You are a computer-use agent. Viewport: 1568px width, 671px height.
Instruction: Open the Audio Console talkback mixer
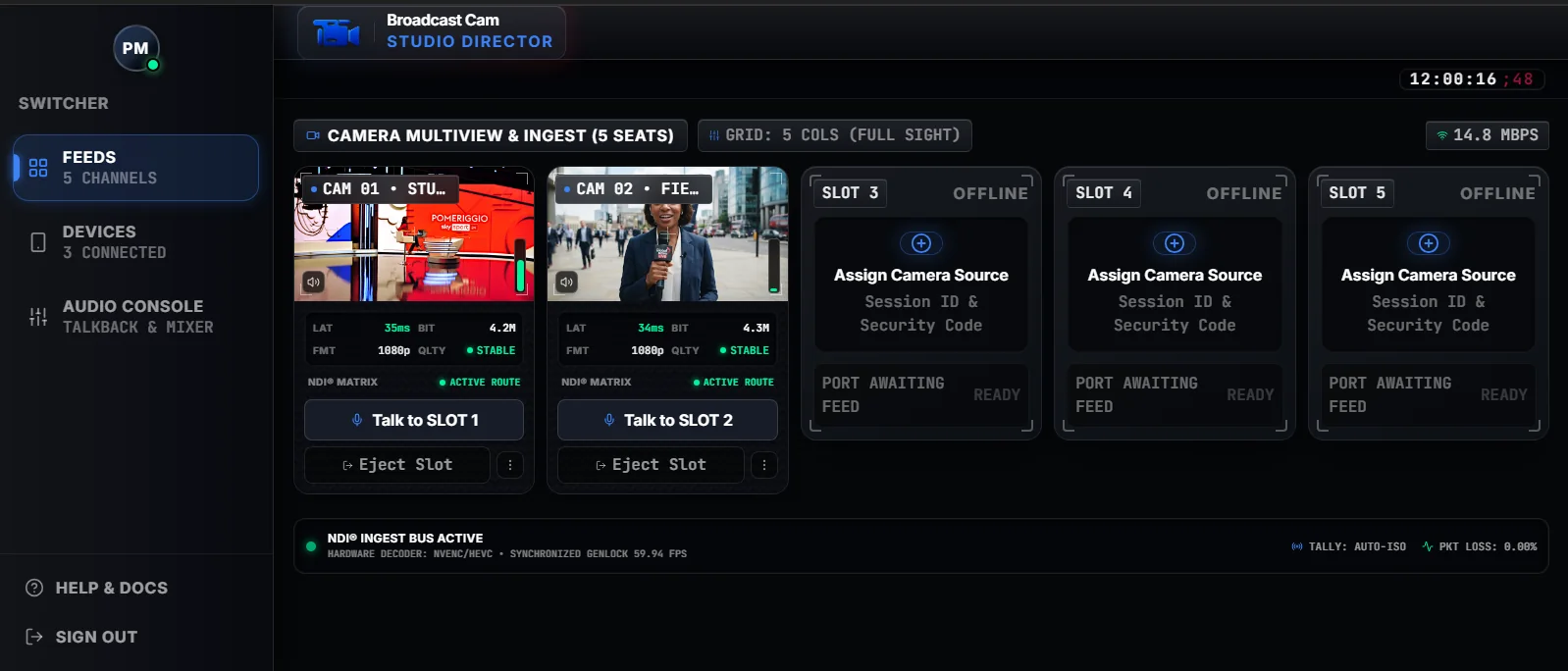[x=136, y=317]
